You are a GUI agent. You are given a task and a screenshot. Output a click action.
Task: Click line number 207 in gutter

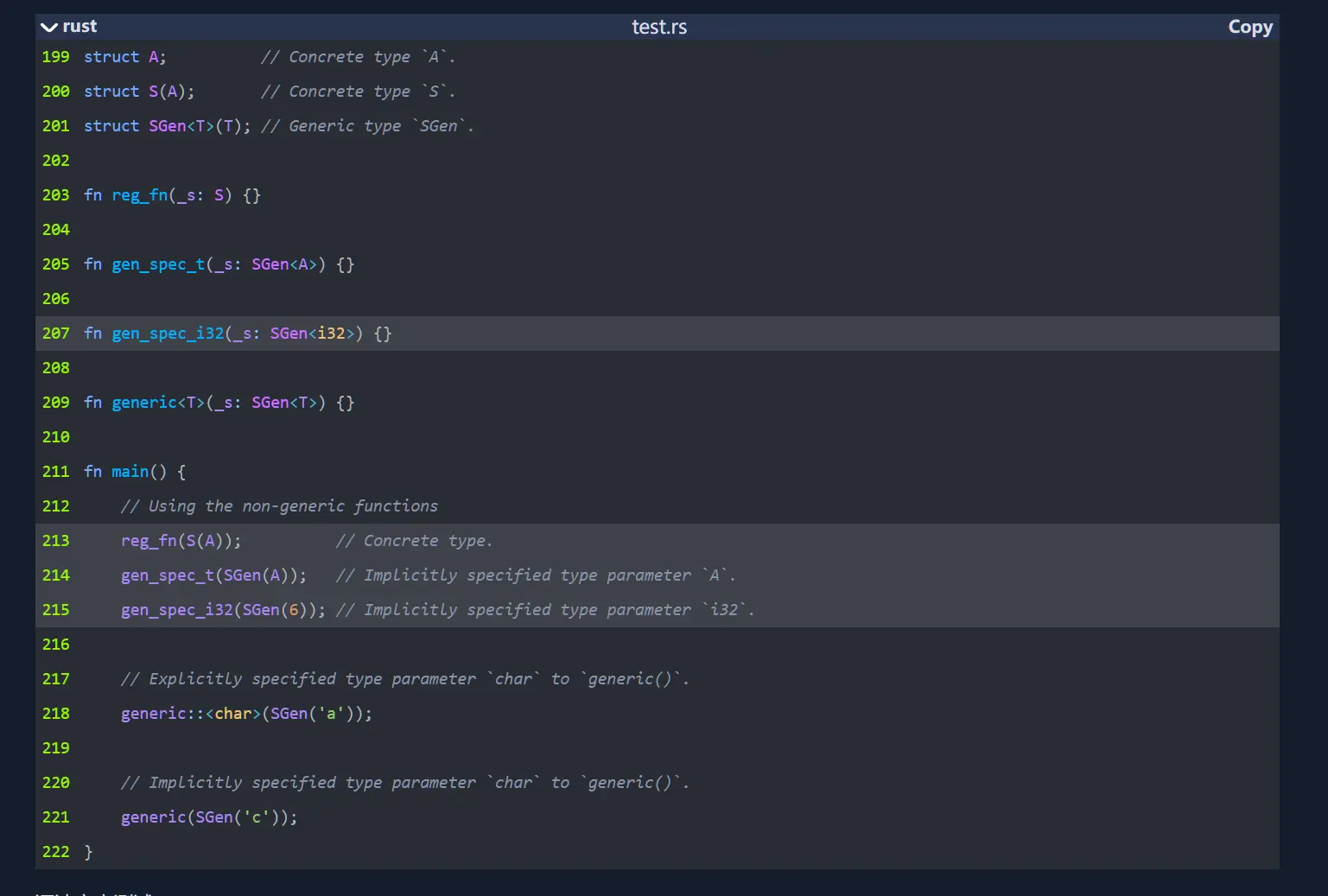(55, 334)
